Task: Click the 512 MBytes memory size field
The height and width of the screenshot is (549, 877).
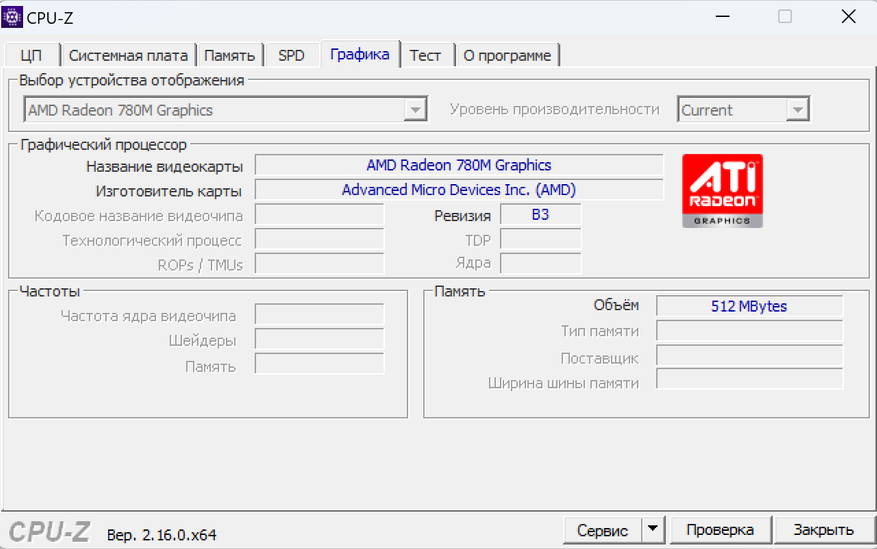Action: (749, 306)
